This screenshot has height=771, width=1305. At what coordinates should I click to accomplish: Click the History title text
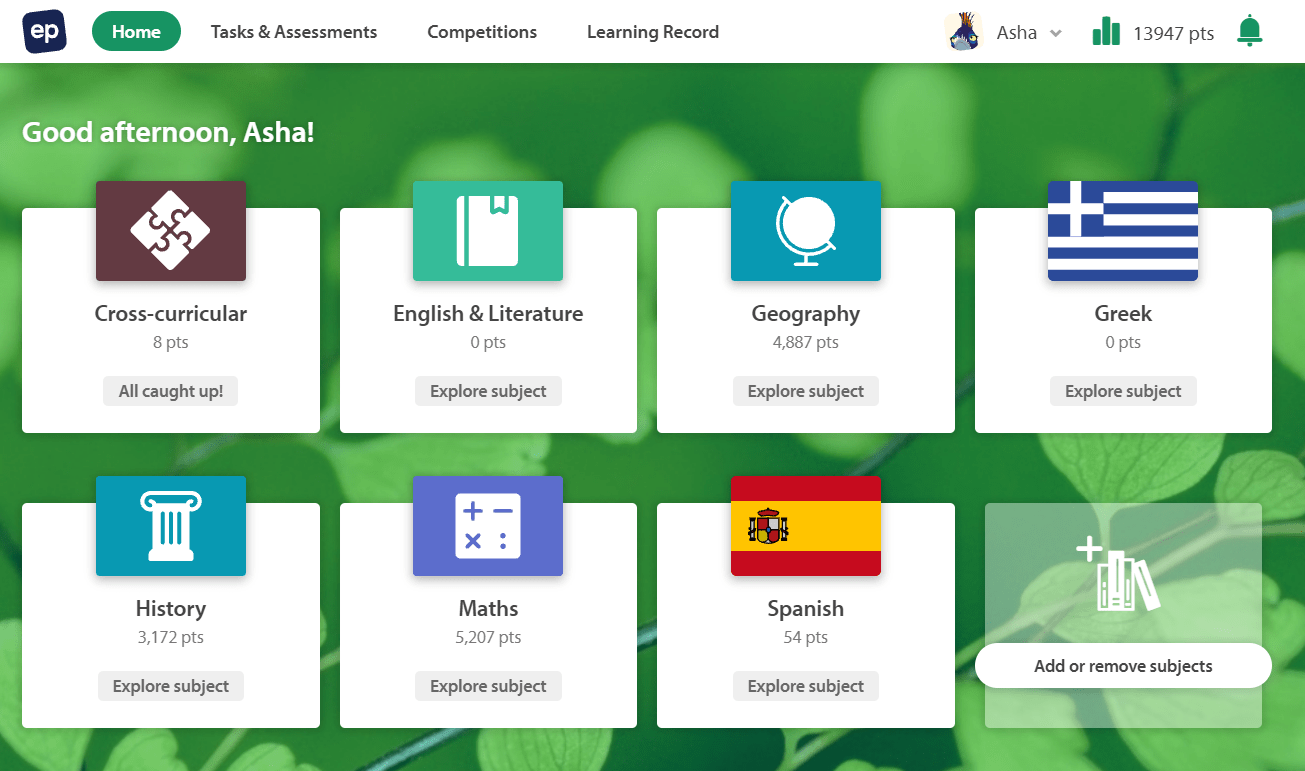(171, 609)
